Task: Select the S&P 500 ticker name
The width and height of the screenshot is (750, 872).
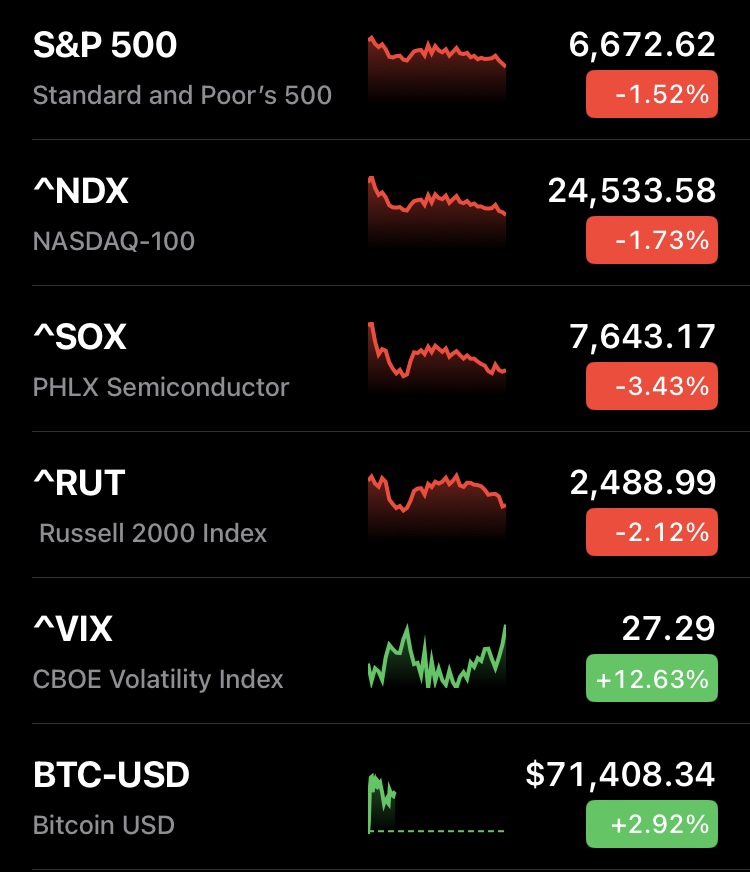Action: [105, 45]
